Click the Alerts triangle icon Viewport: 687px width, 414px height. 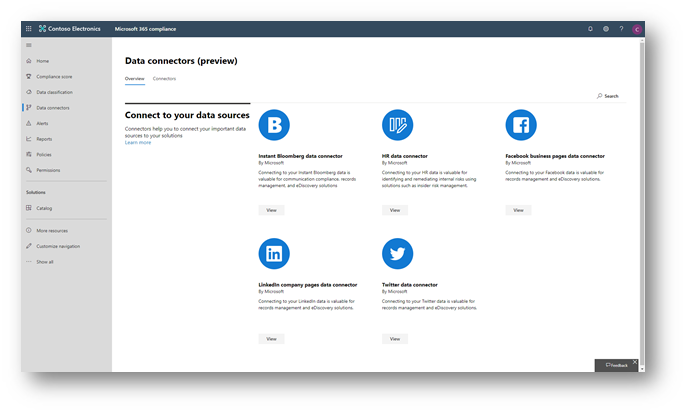[29, 124]
